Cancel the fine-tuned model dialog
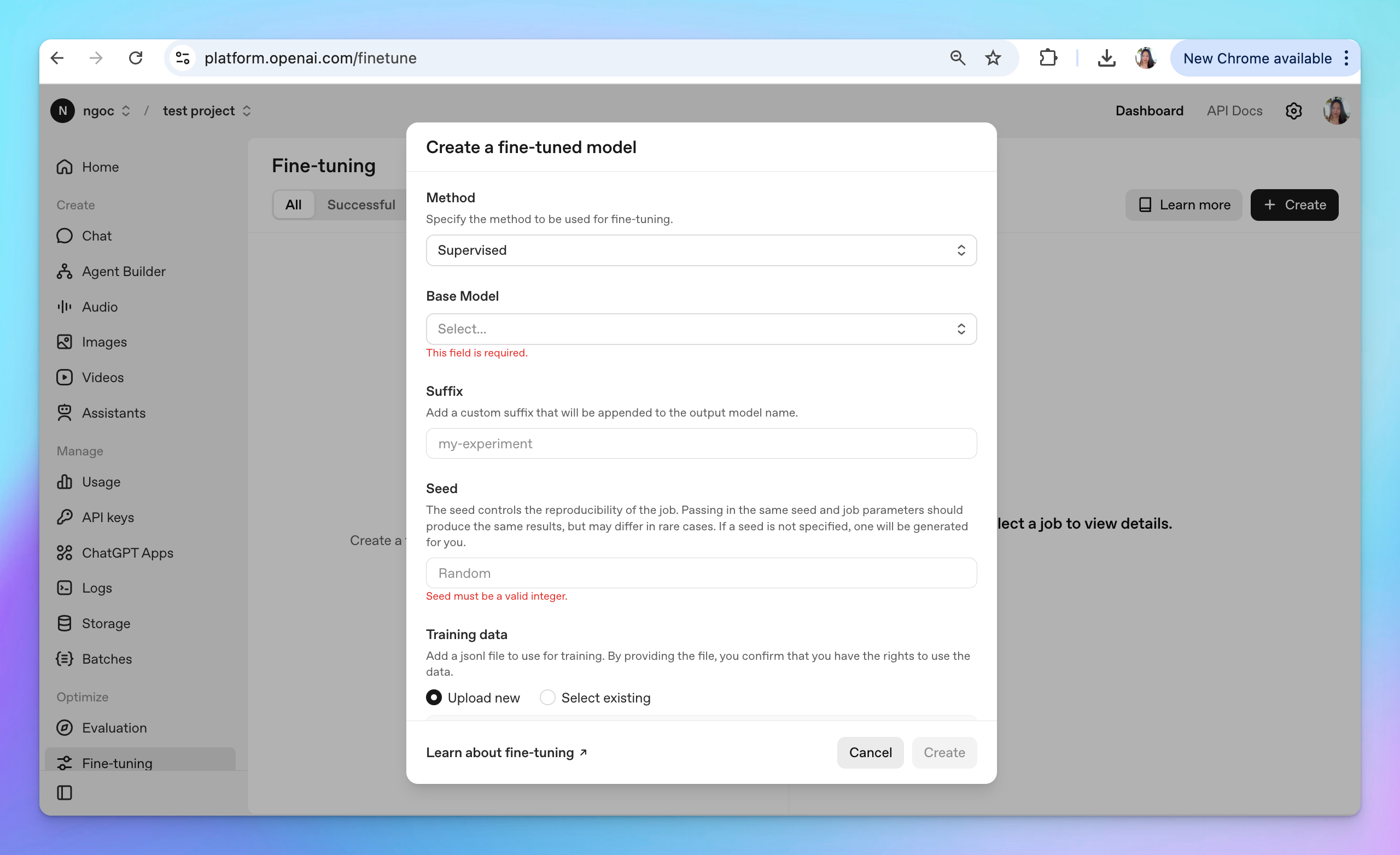Viewport: 1400px width, 855px height. click(x=870, y=752)
